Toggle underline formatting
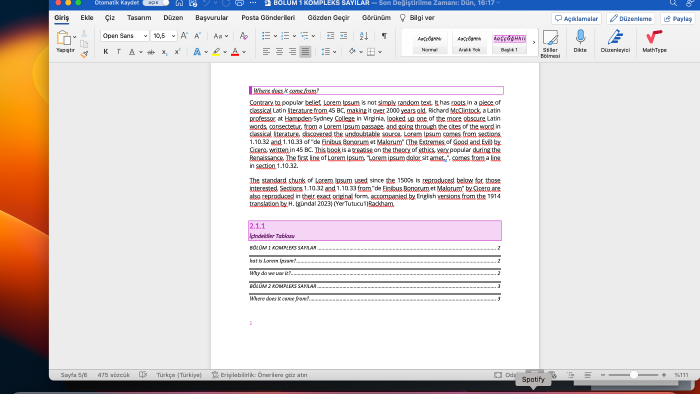The image size is (700, 394). (x=132, y=52)
